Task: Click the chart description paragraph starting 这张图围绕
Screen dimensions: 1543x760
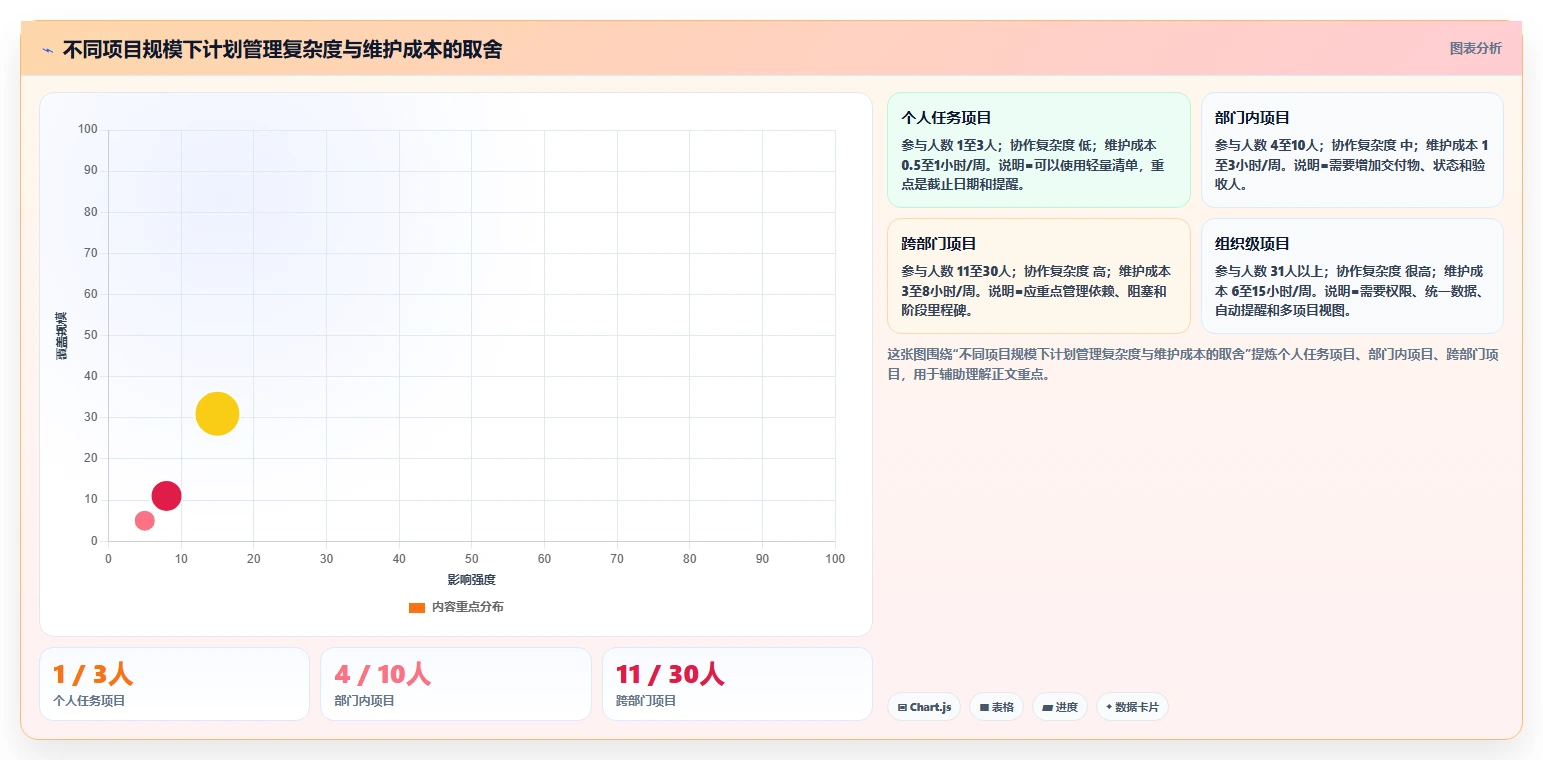Action: tap(1192, 364)
